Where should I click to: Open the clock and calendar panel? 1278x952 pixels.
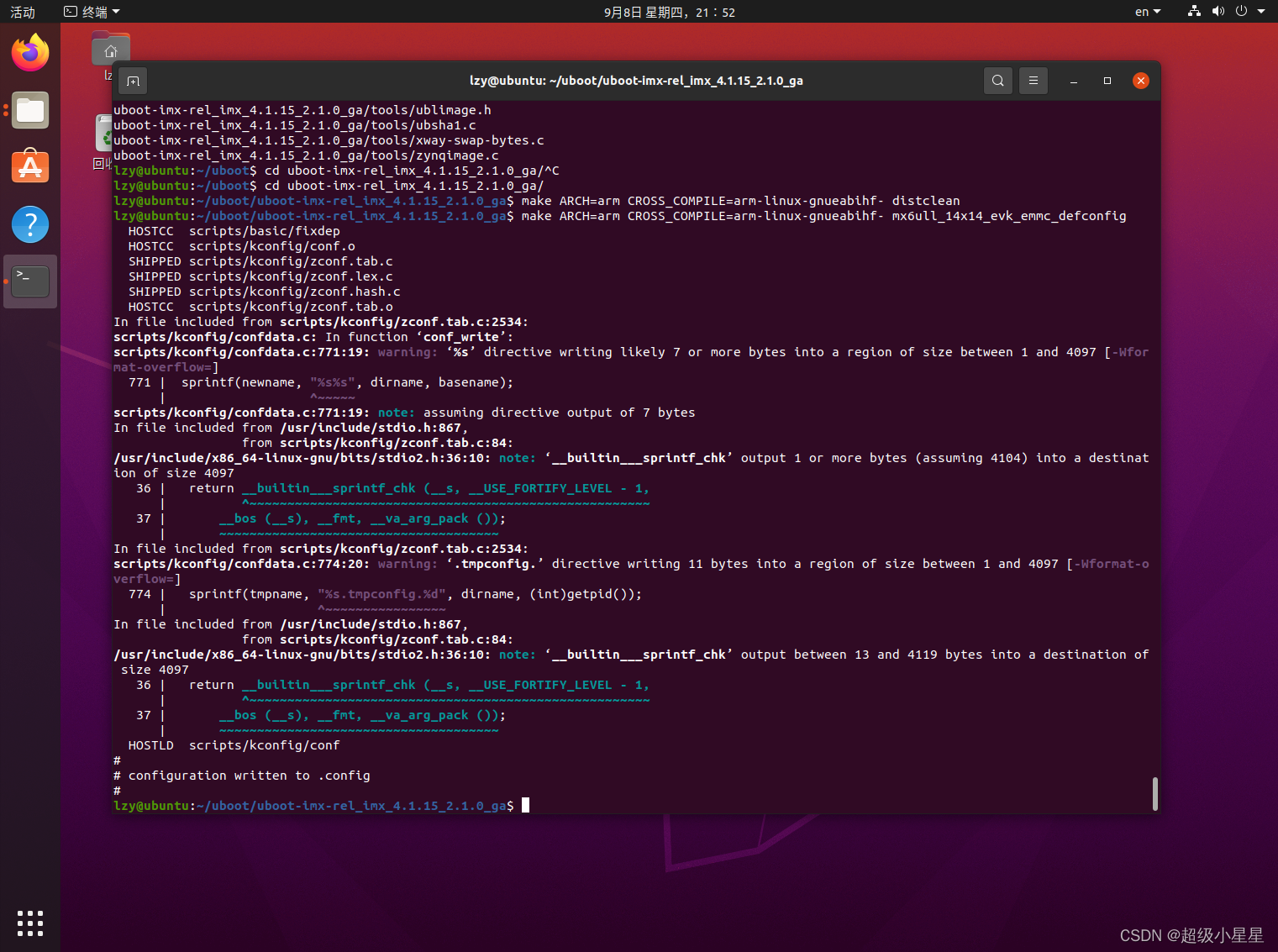click(x=670, y=12)
